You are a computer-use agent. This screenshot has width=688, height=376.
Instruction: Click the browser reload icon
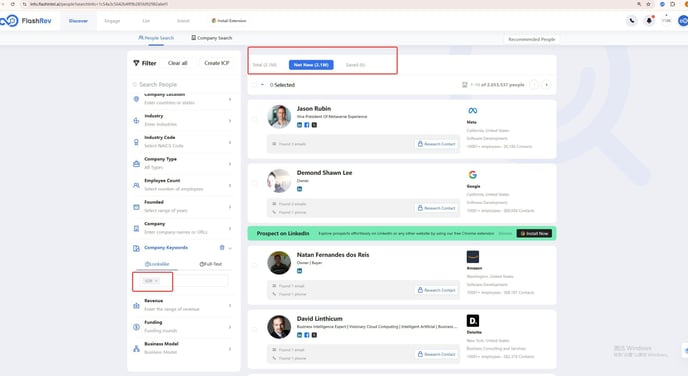pos(13,4)
